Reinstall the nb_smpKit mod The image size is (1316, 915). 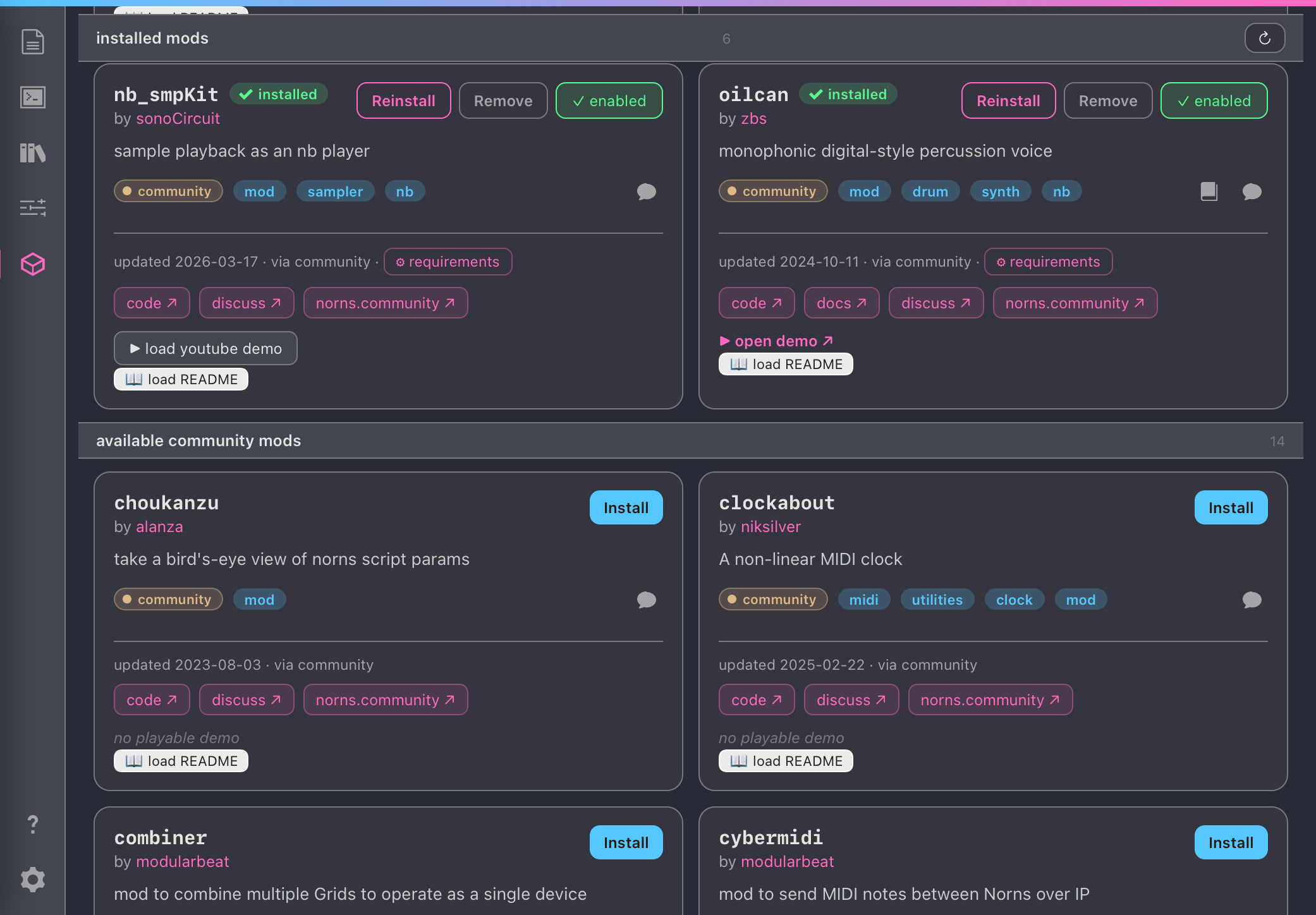[x=404, y=100]
